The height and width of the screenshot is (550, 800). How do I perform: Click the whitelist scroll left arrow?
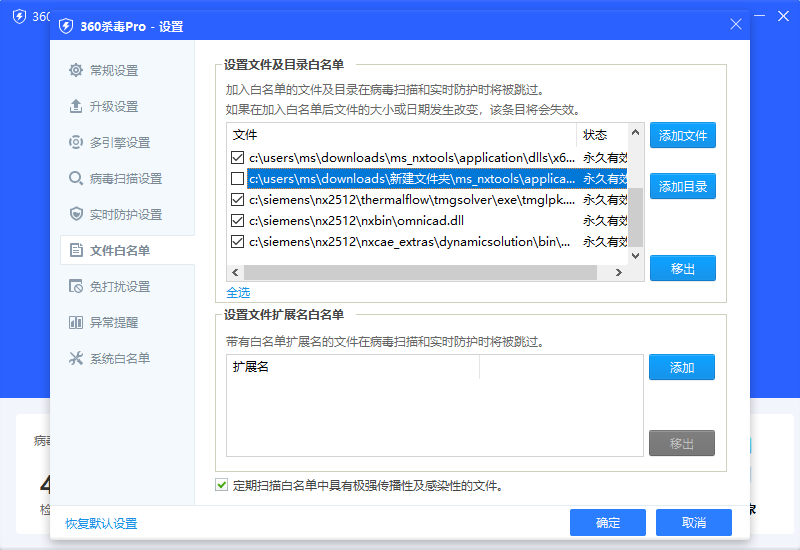[235, 272]
